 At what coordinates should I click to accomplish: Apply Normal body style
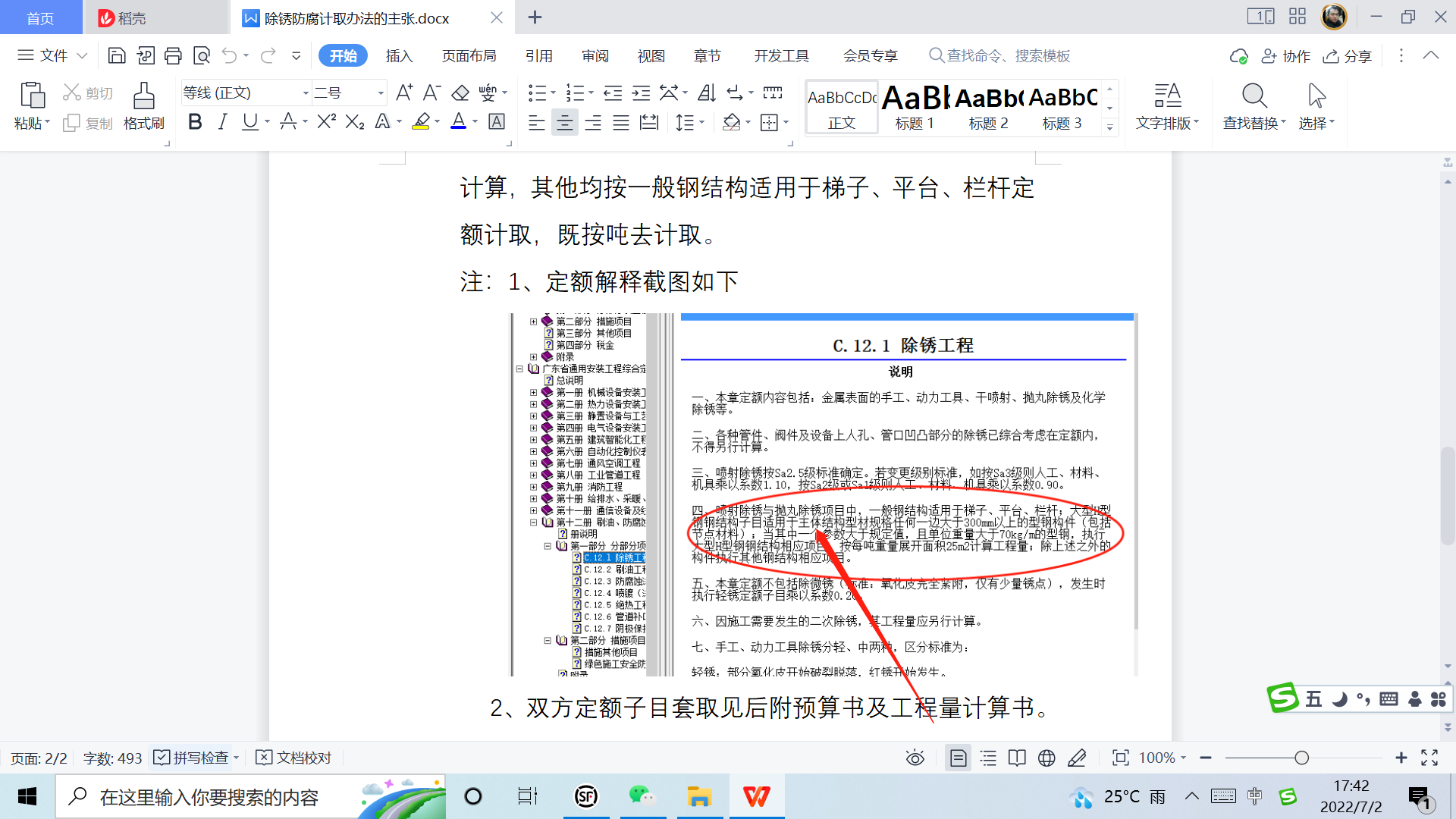click(x=842, y=107)
